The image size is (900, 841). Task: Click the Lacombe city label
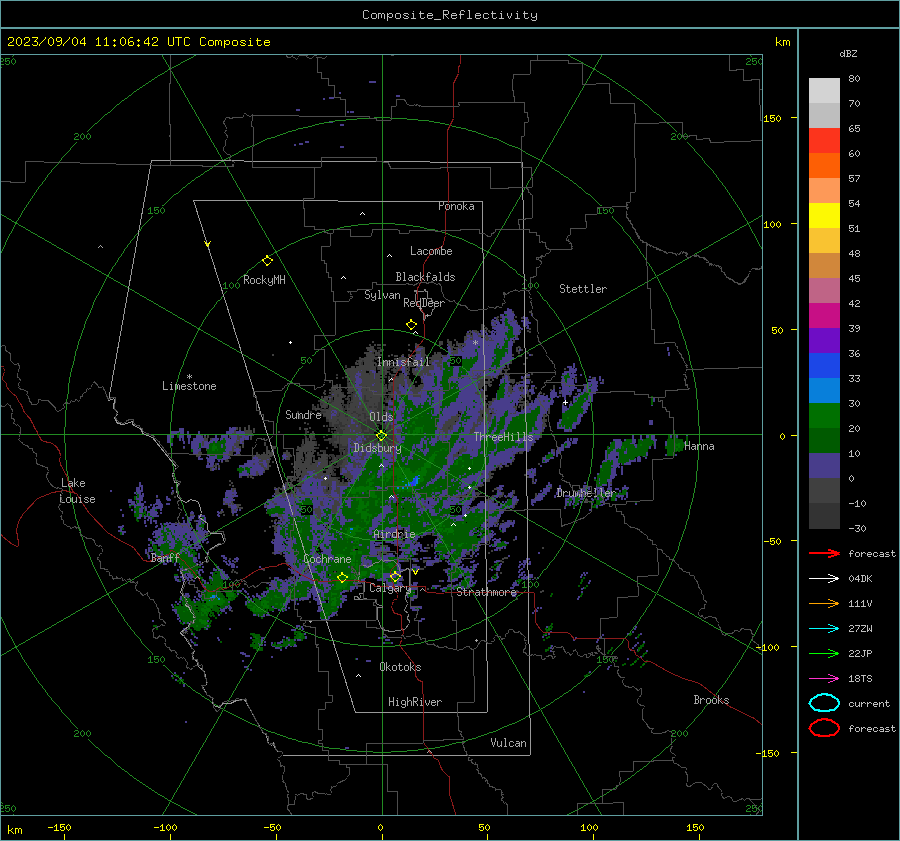pyautogui.click(x=431, y=251)
